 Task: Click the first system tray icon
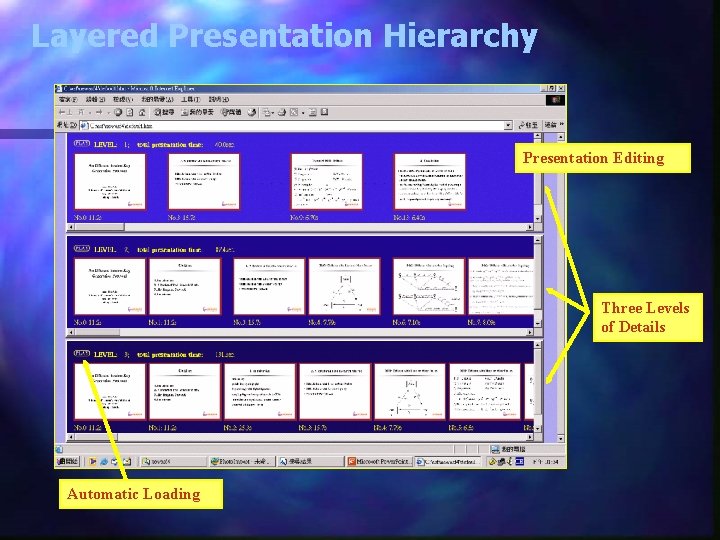click(x=492, y=461)
